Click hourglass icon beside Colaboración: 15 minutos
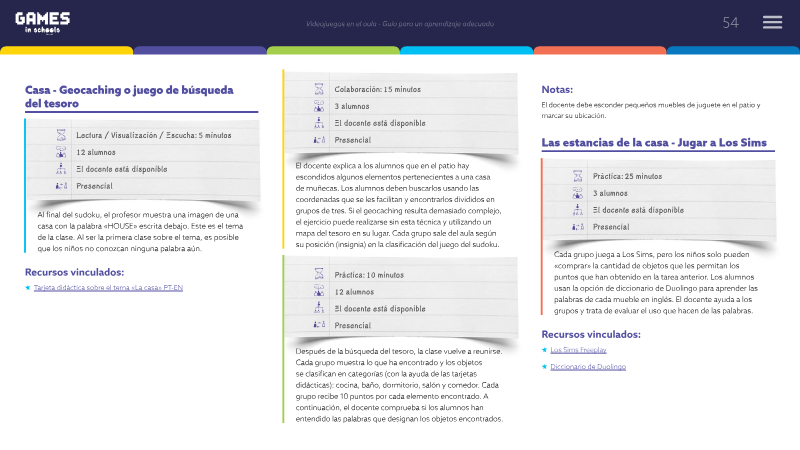 pyautogui.click(x=319, y=89)
